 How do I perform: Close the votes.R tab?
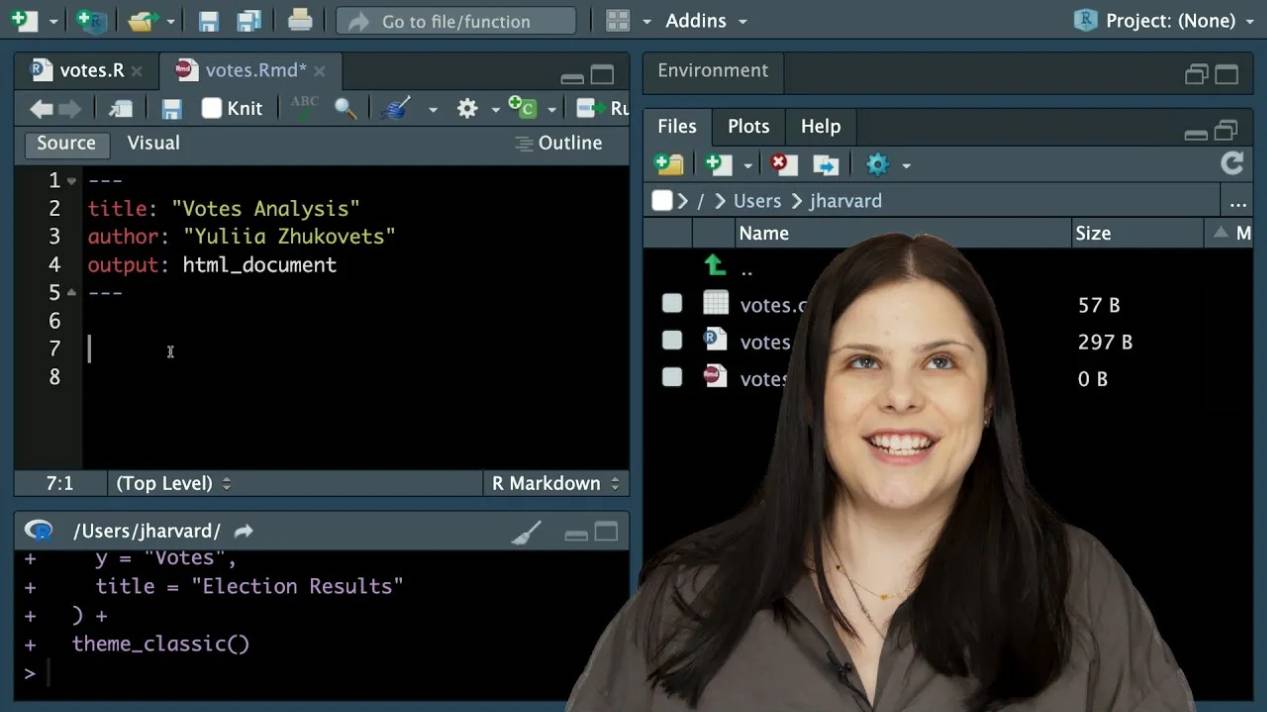click(137, 71)
